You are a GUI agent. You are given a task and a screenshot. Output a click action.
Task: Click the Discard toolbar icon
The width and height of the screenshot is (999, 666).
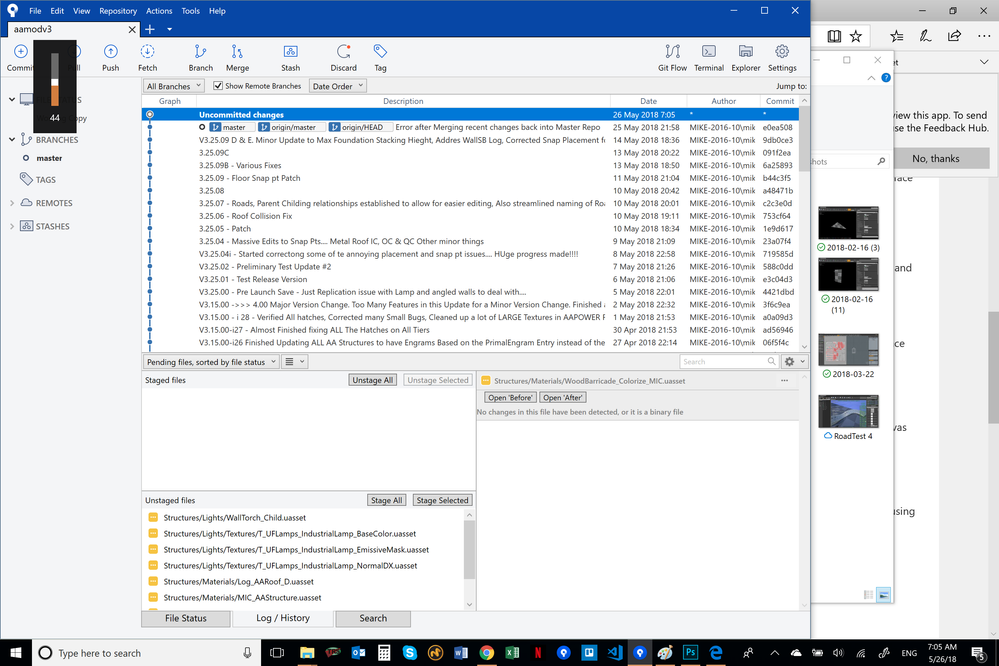coord(343,52)
